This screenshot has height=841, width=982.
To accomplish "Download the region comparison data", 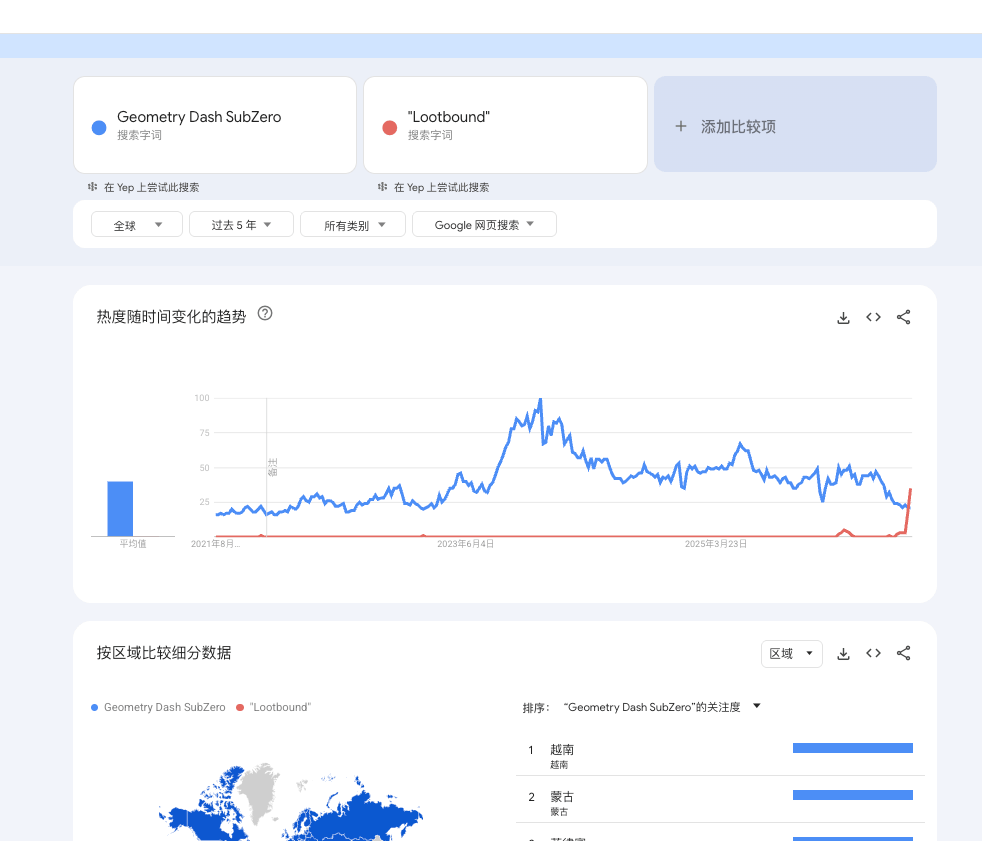I will pos(843,654).
